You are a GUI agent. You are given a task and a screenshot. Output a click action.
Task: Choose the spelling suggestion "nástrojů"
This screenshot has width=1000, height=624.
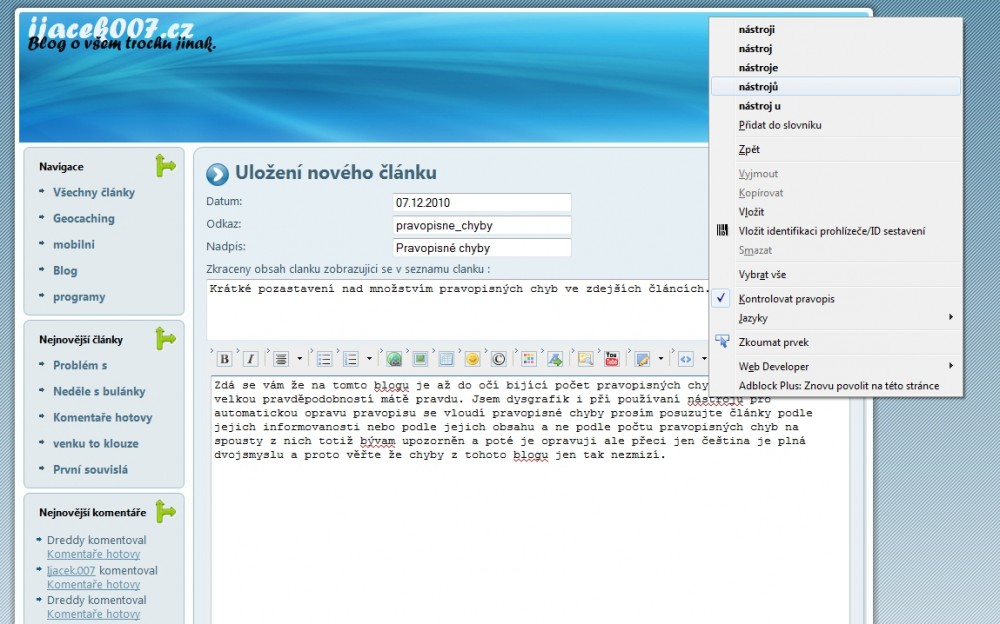pos(759,87)
